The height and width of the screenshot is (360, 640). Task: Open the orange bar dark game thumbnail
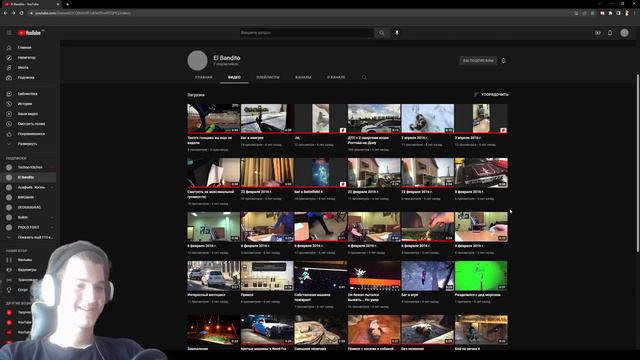pos(374,276)
